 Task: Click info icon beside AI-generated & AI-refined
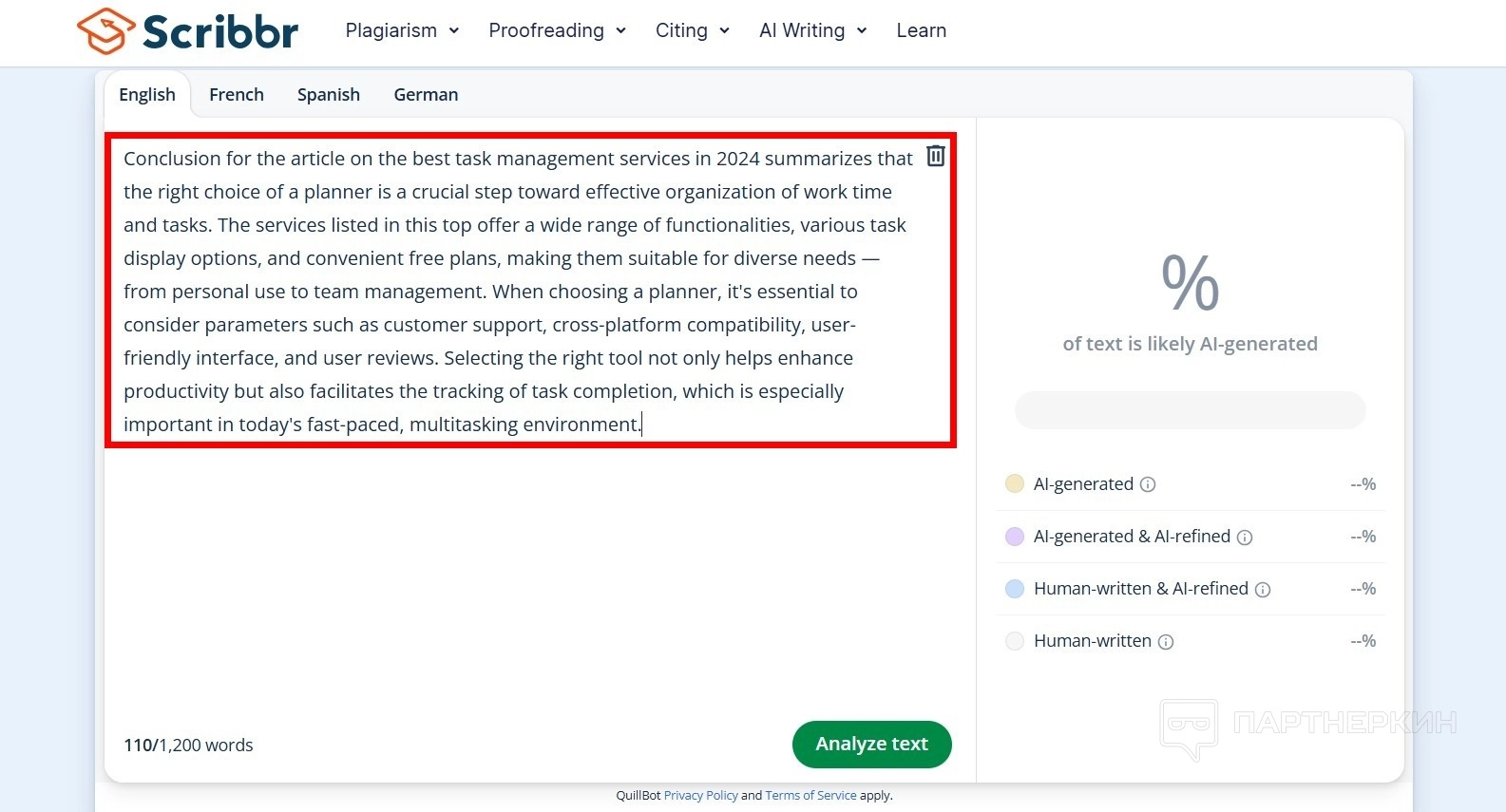pos(1245,538)
